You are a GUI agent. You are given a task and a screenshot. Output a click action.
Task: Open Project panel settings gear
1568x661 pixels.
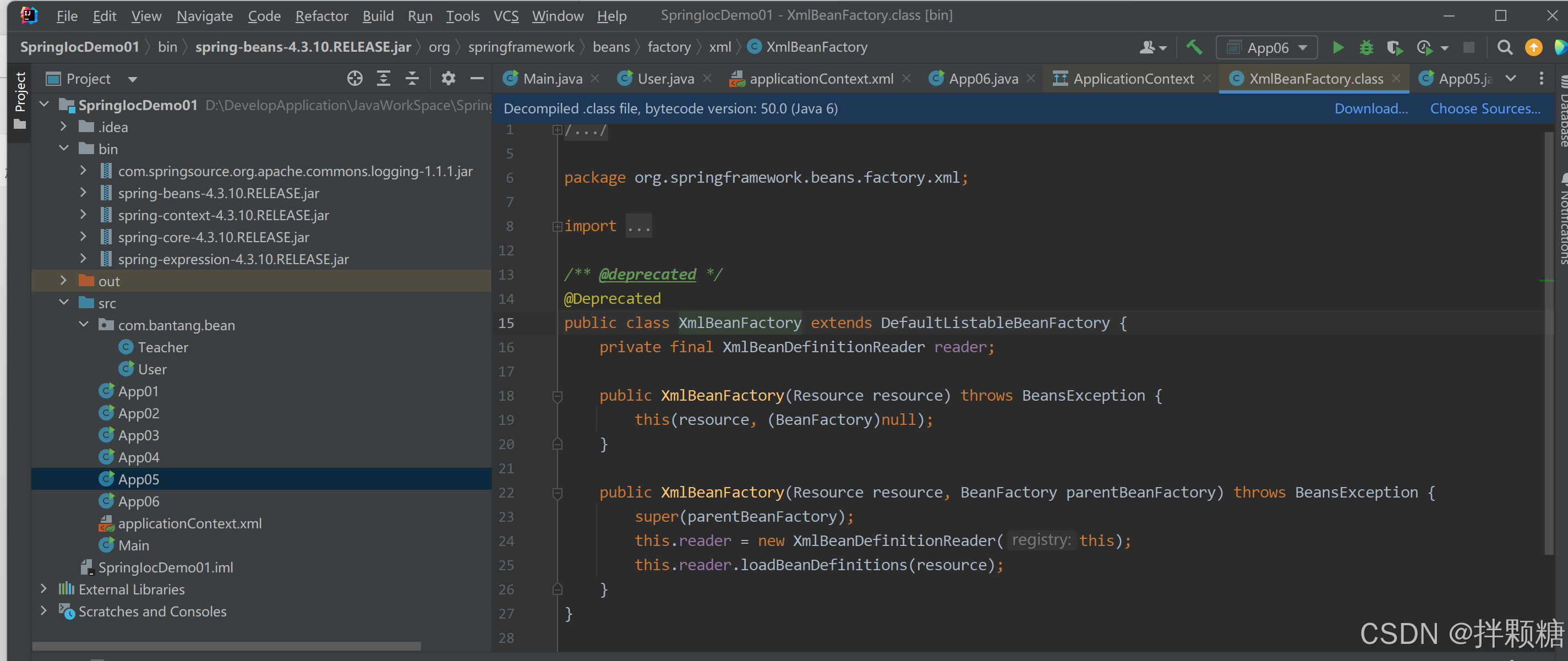(448, 79)
